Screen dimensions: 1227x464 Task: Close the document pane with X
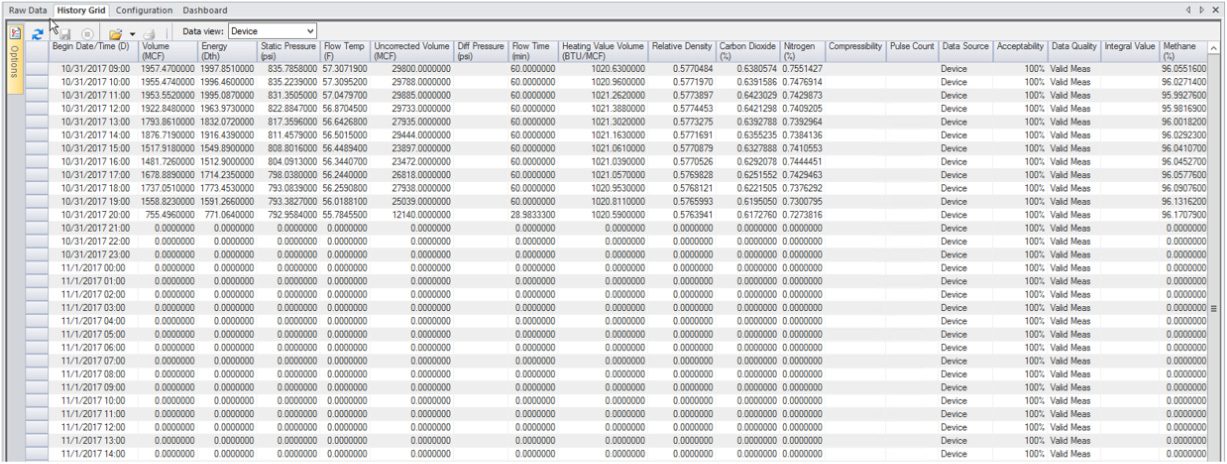pyautogui.click(x=1216, y=10)
